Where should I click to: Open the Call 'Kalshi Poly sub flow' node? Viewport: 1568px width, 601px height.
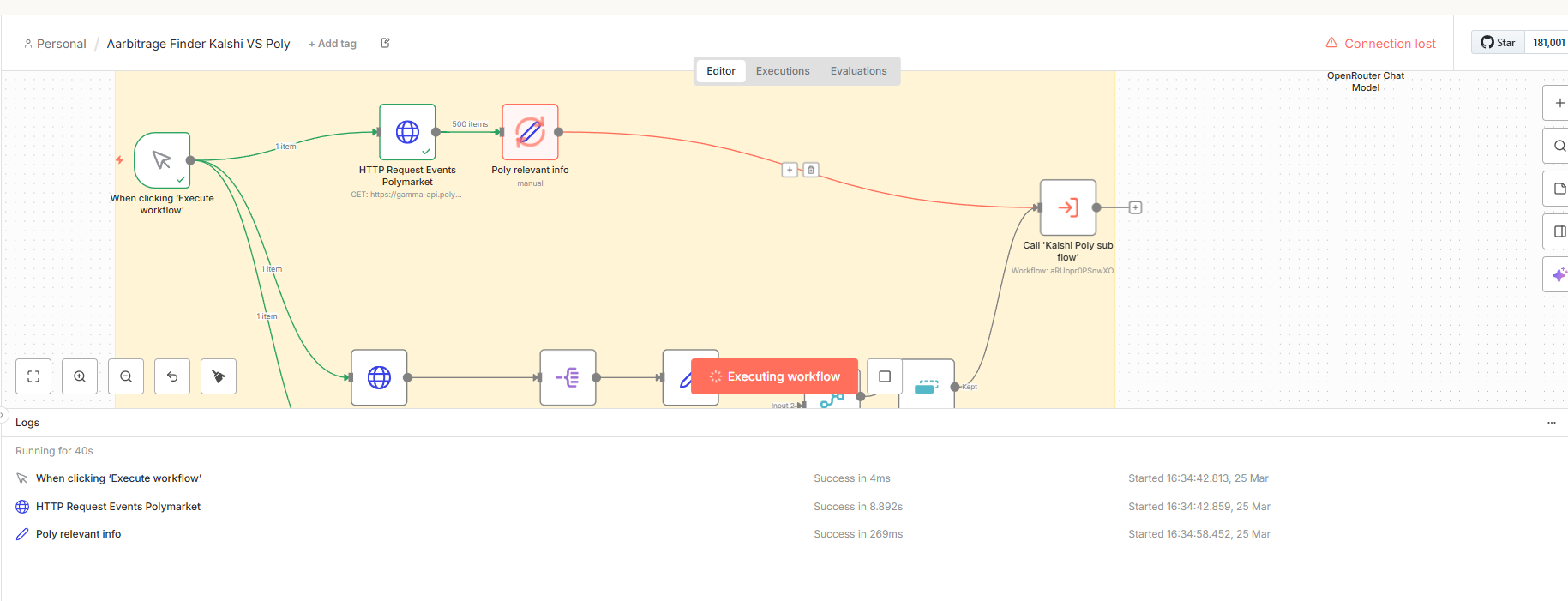coord(1068,207)
